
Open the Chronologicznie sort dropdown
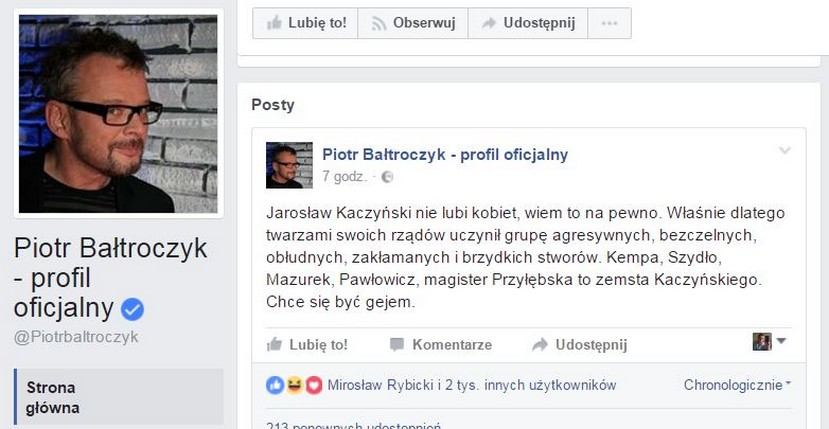737,385
